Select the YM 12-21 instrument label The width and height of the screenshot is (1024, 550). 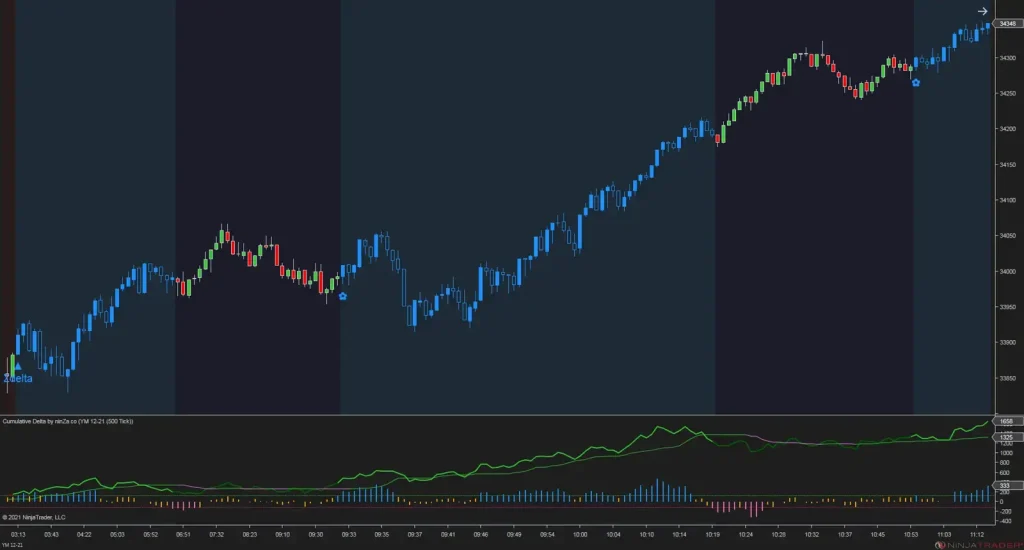click(x=12, y=545)
